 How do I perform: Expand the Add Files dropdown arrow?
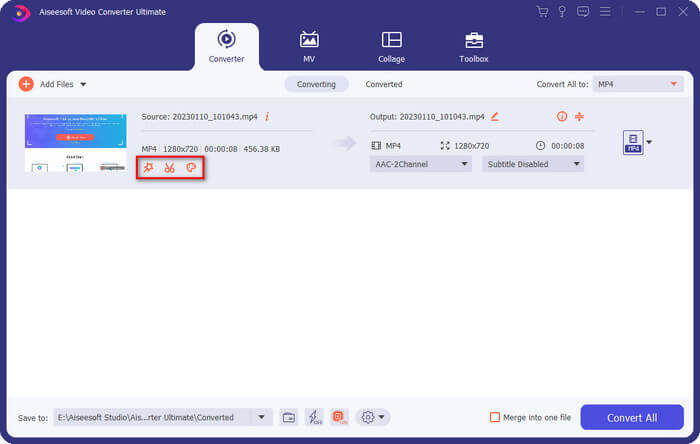pos(83,84)
